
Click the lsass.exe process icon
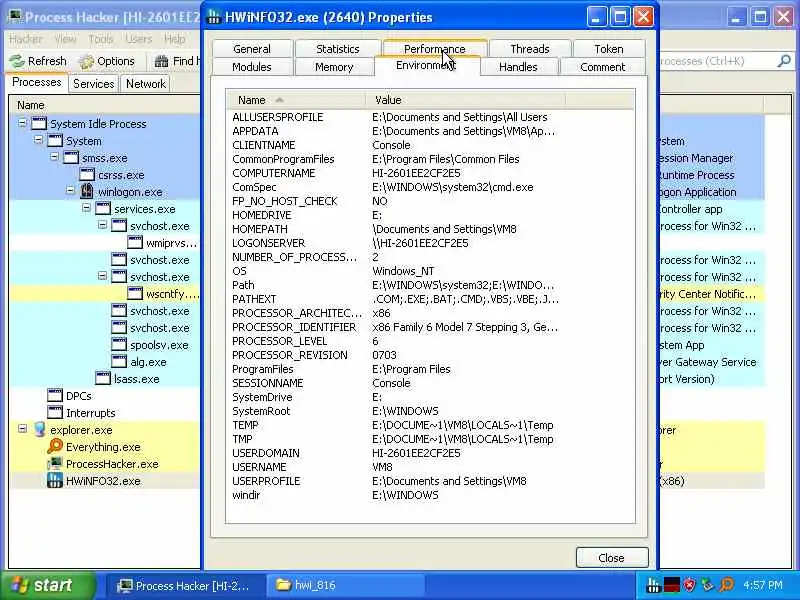[x=103, y=379]
